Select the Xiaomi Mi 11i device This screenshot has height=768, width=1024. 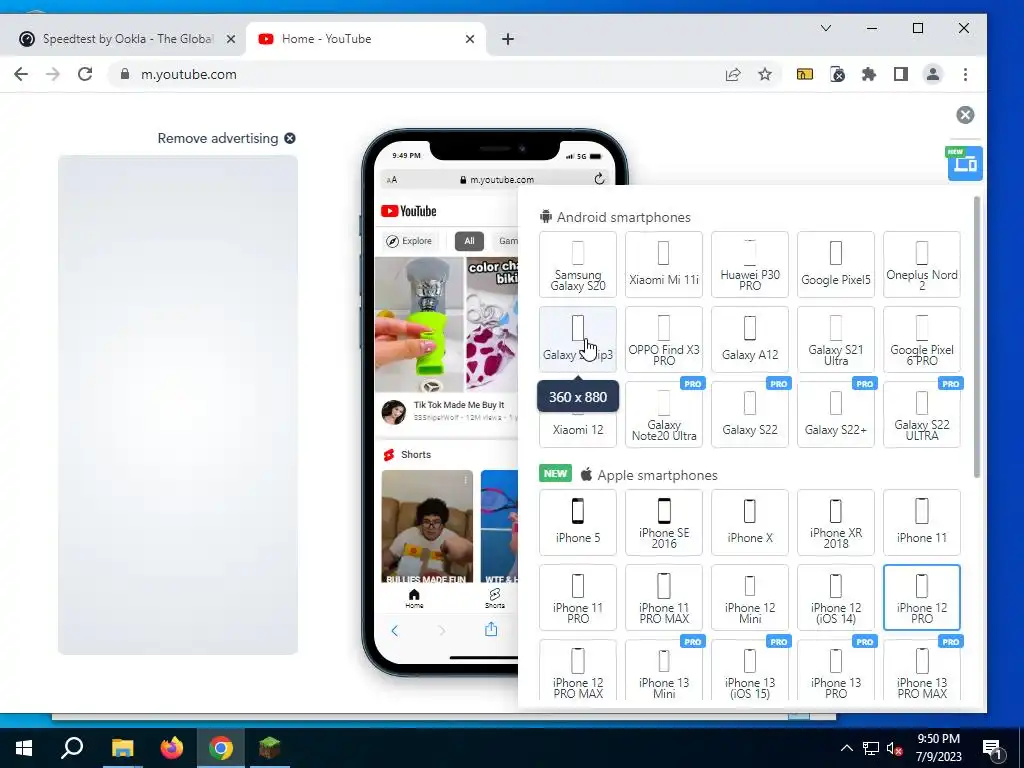coord(664,264)
